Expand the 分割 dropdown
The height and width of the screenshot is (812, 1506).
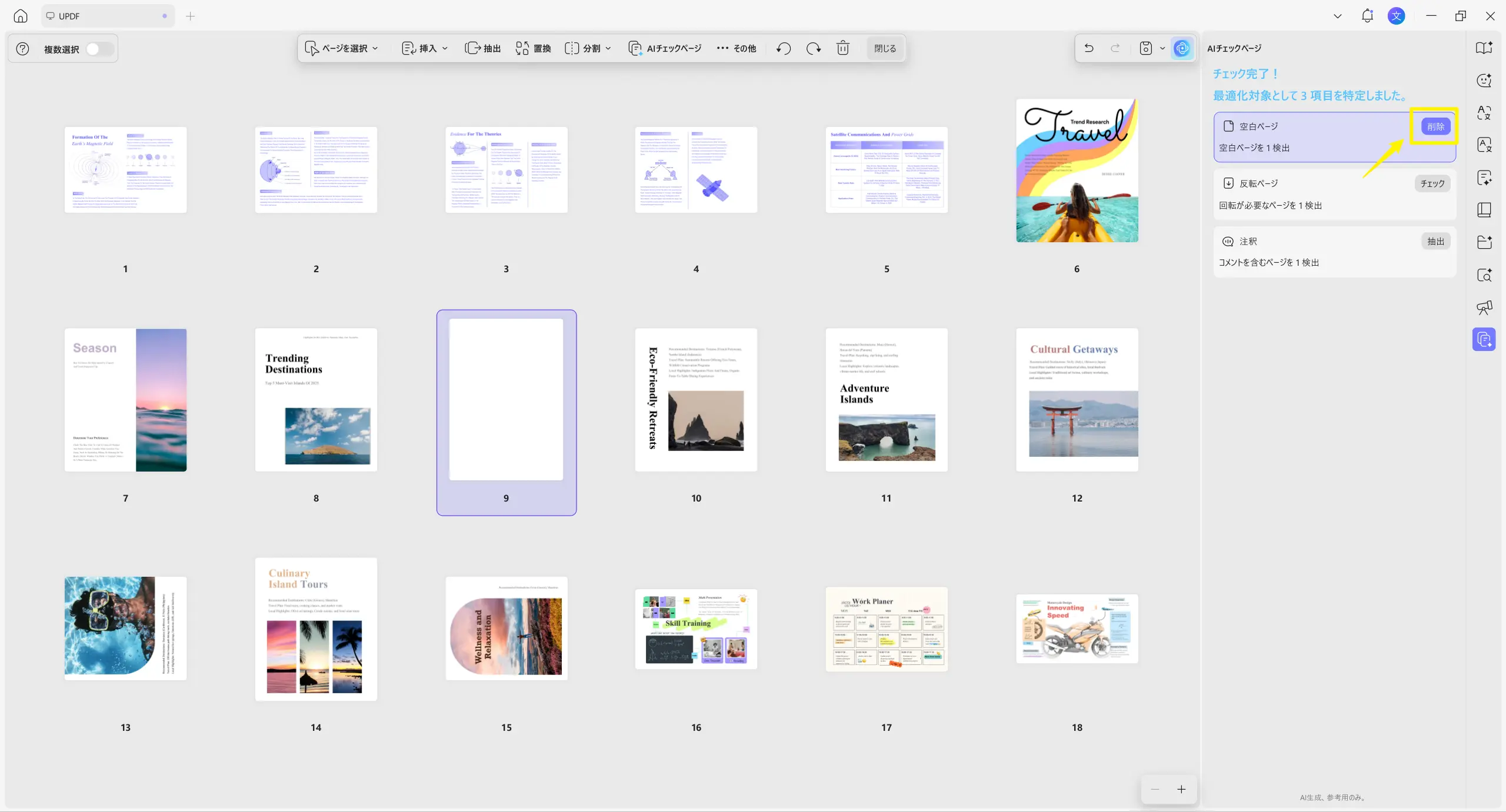tap(588, 48)
